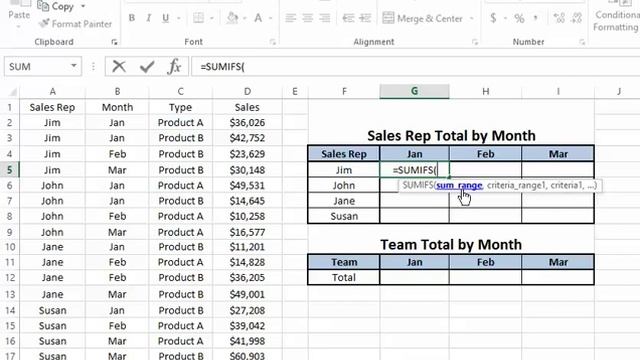Align text left
The height and width of the screenshot is (360, 640).
(x=290, y=18)
